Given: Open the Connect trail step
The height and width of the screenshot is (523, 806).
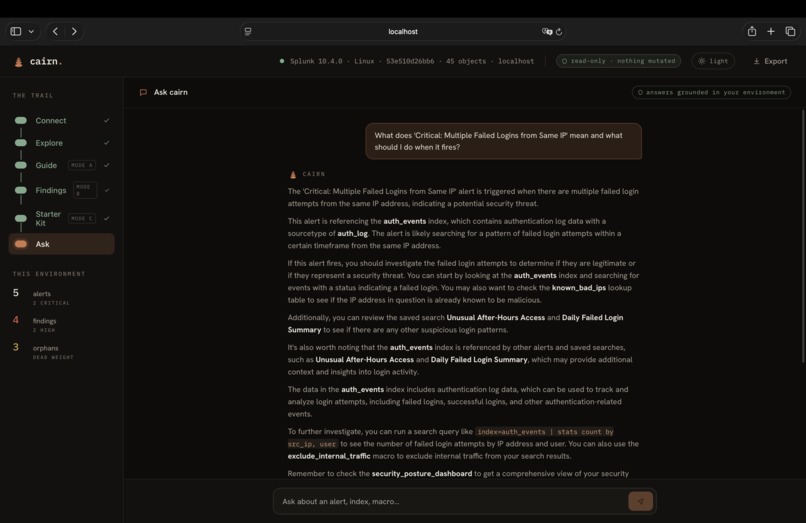Looking at the screenshot, I should click(x=62, y=120).
